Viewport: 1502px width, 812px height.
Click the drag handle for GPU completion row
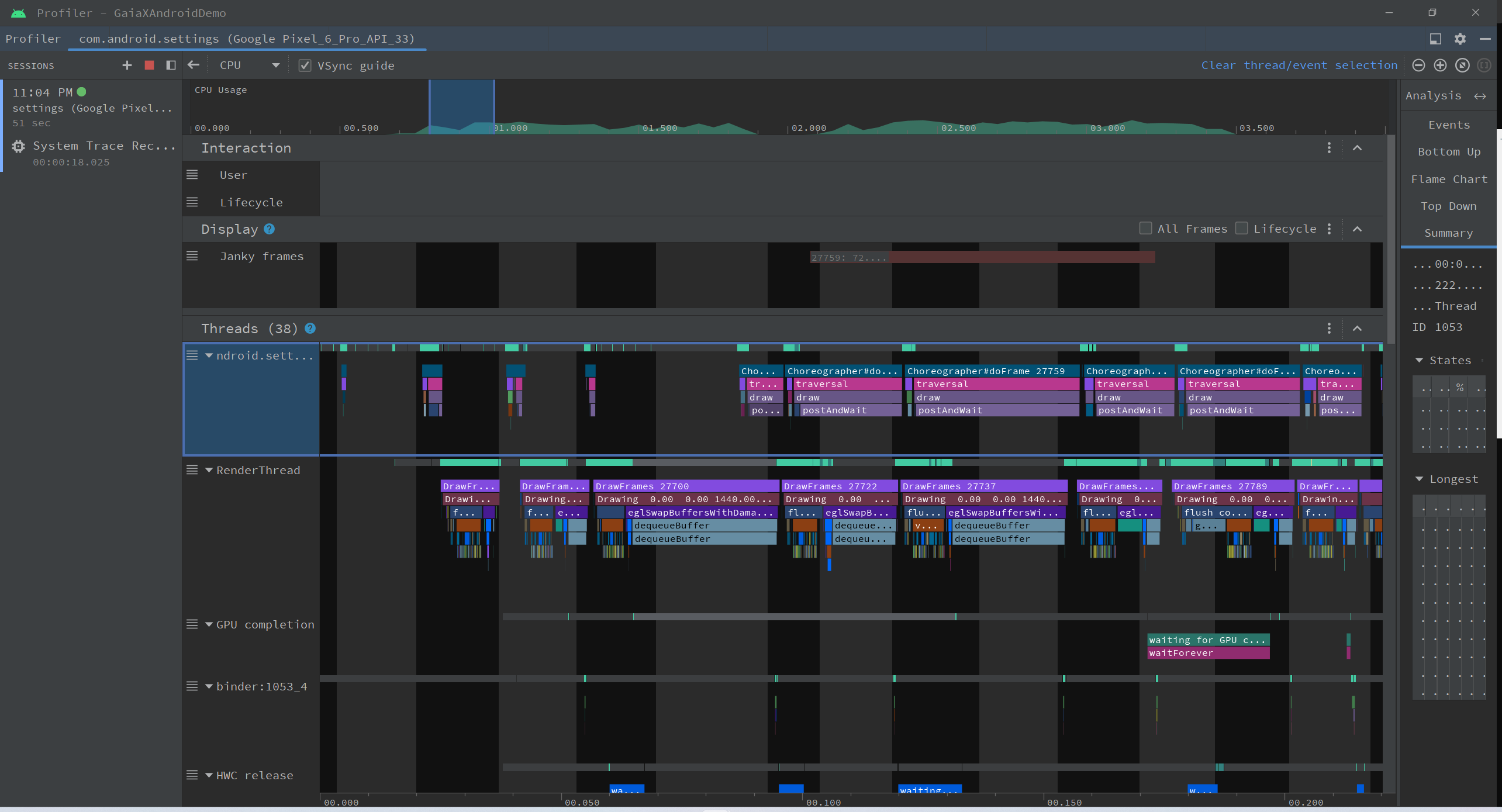coord(192,624)
